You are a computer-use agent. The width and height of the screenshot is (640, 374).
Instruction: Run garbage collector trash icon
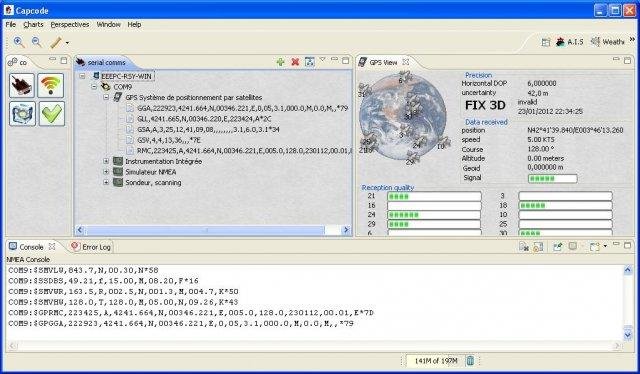(x=470, y=361)
